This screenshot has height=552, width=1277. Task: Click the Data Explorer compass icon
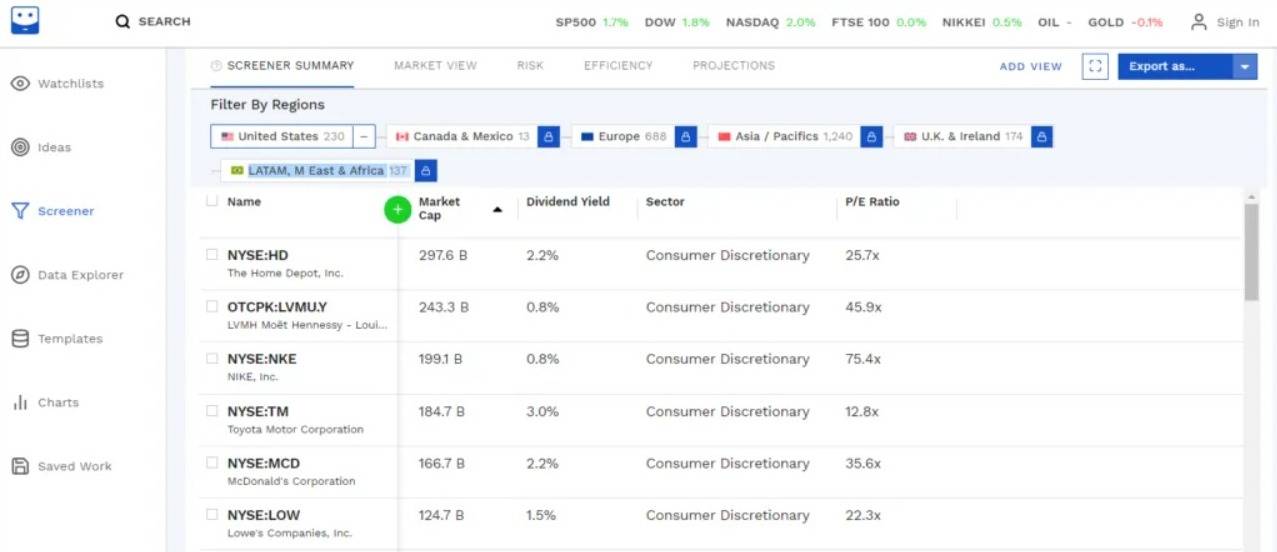(20, 275)
